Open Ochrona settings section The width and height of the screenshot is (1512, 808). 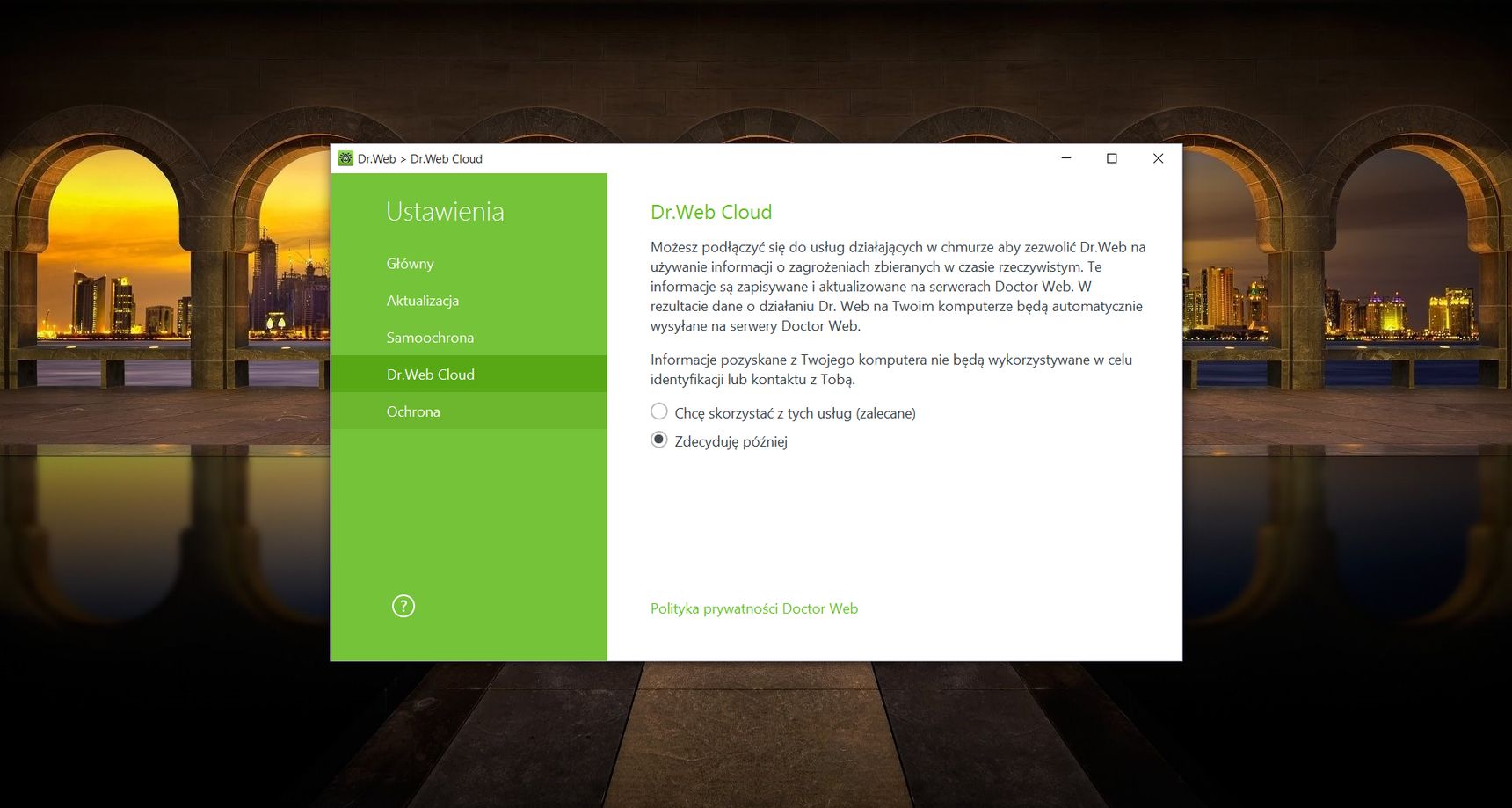point(469,411)
